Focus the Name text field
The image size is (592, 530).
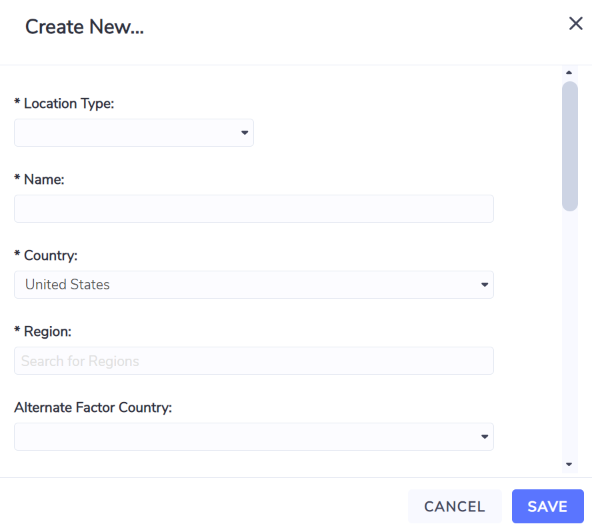point(254,209)
